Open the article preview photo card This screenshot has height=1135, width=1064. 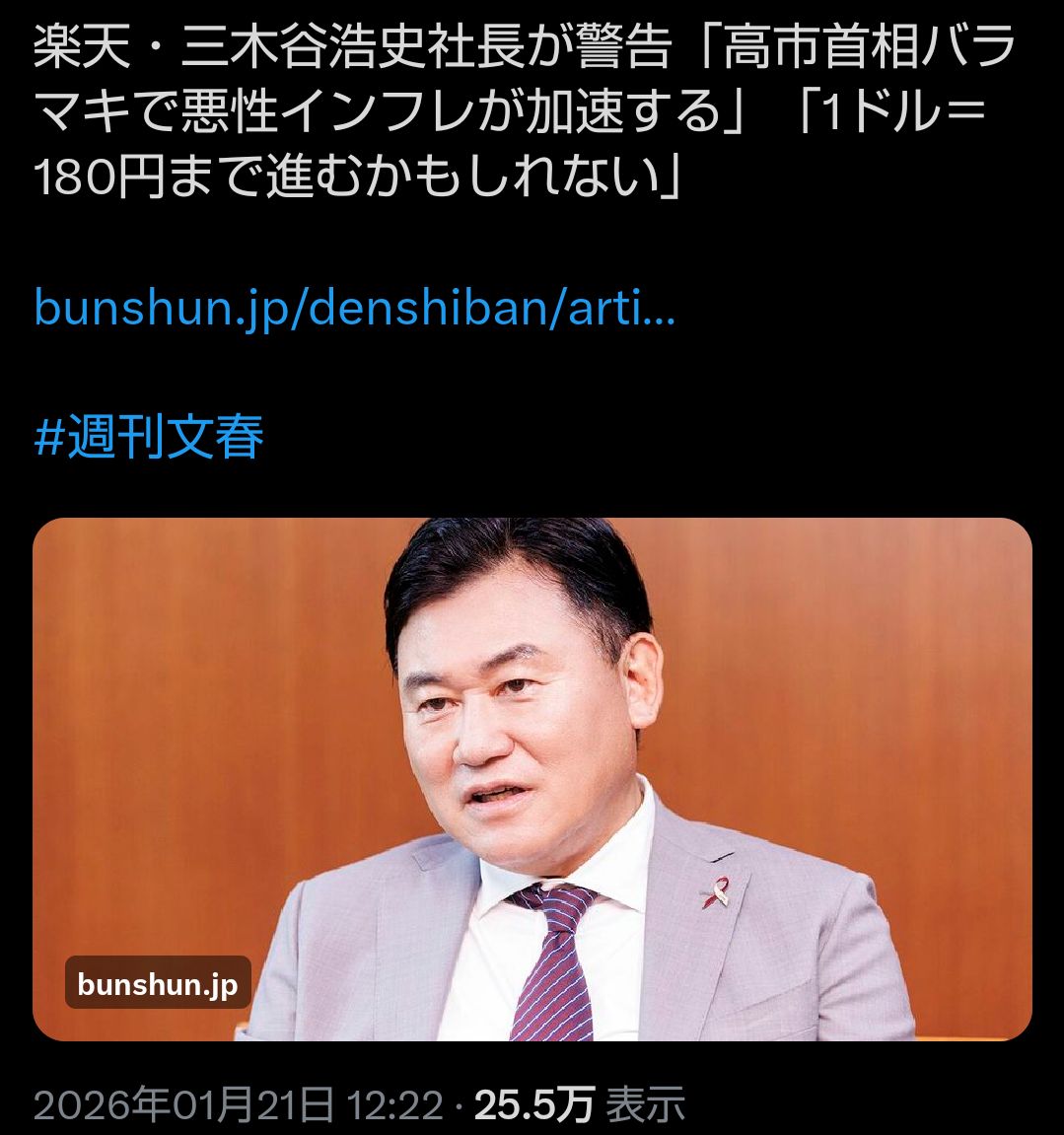532,779
